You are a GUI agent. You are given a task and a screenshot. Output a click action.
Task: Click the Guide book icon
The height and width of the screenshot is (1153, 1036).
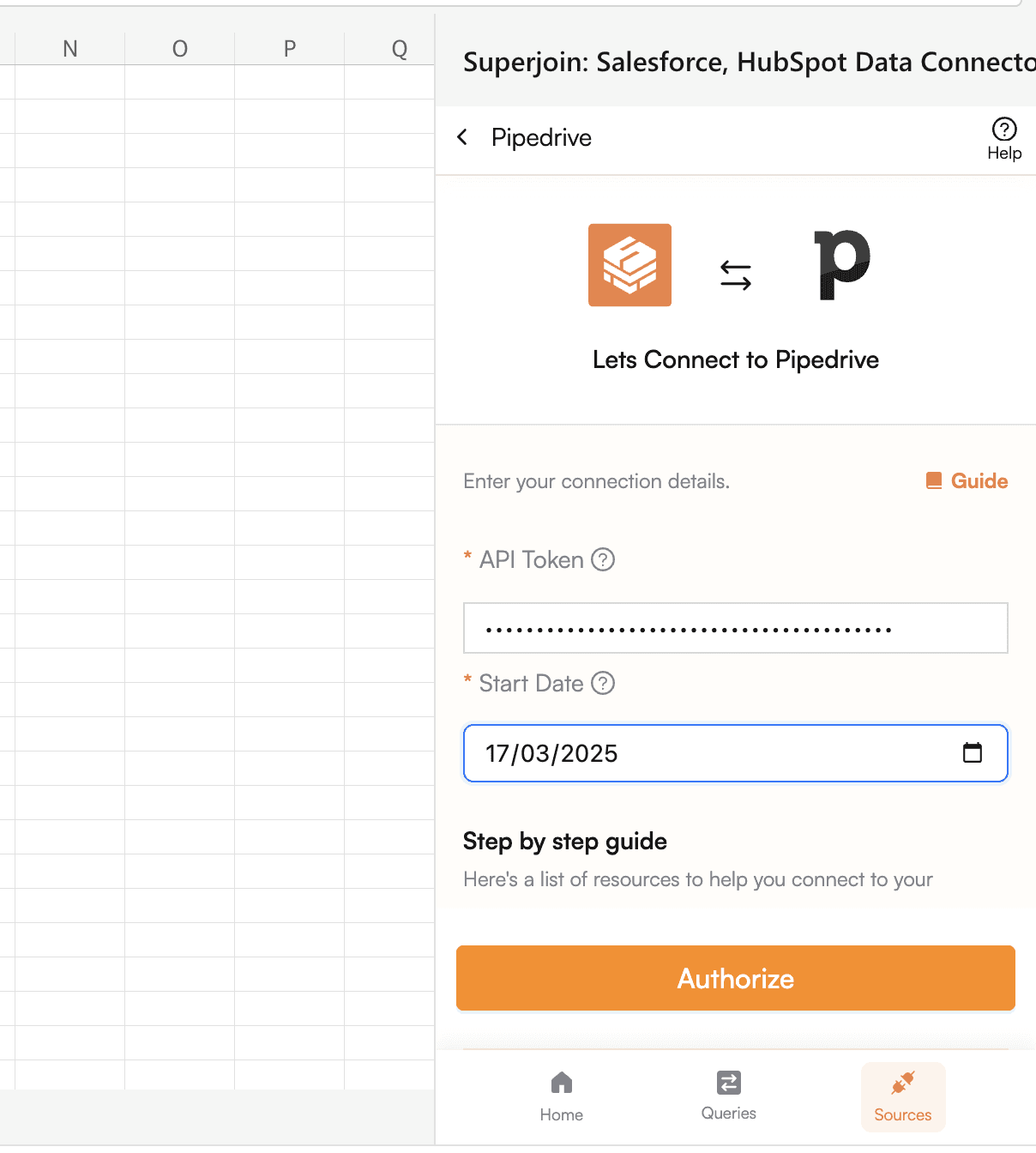[934, 480]
